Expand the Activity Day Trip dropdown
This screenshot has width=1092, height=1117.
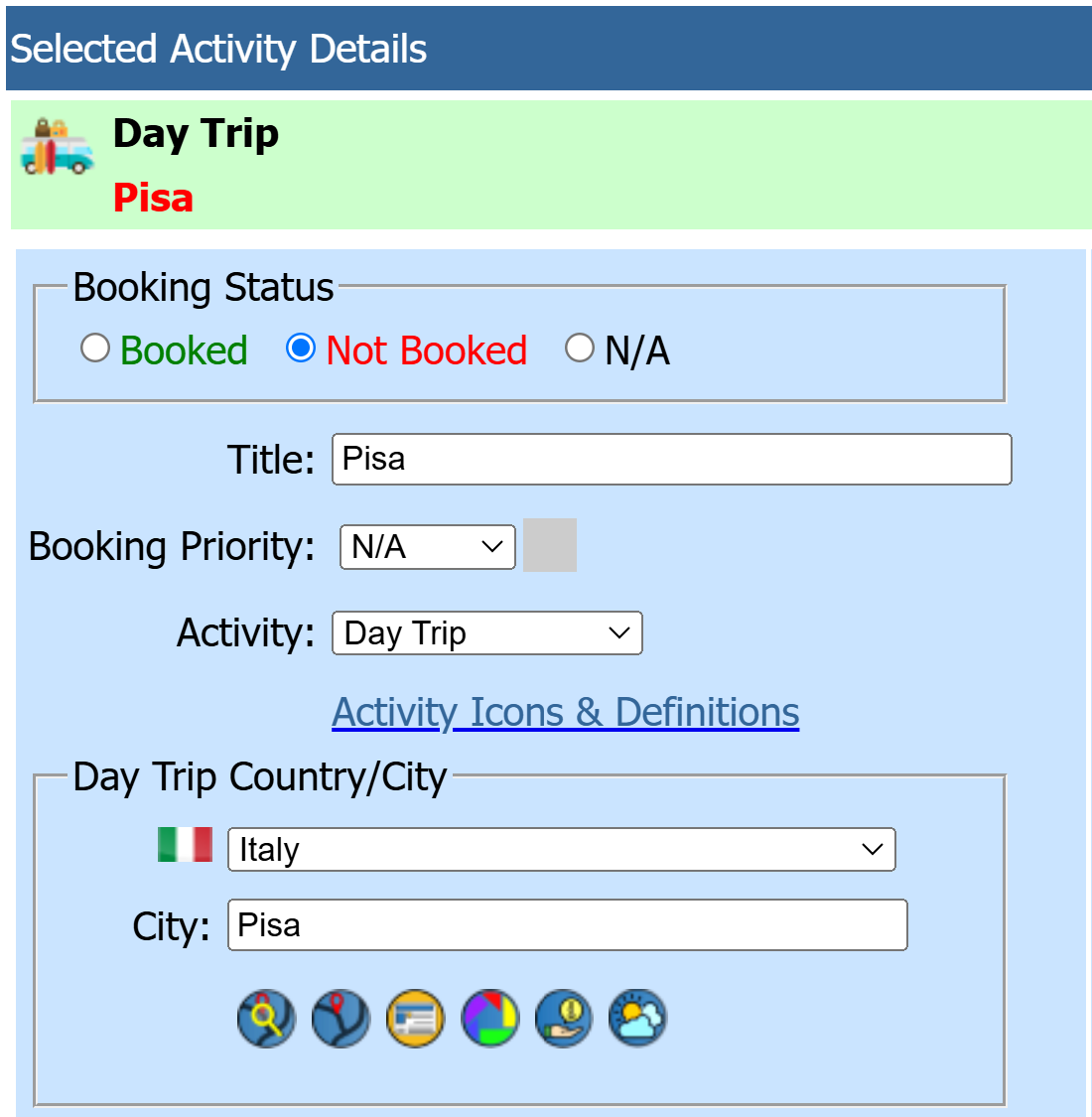point(487,633)
